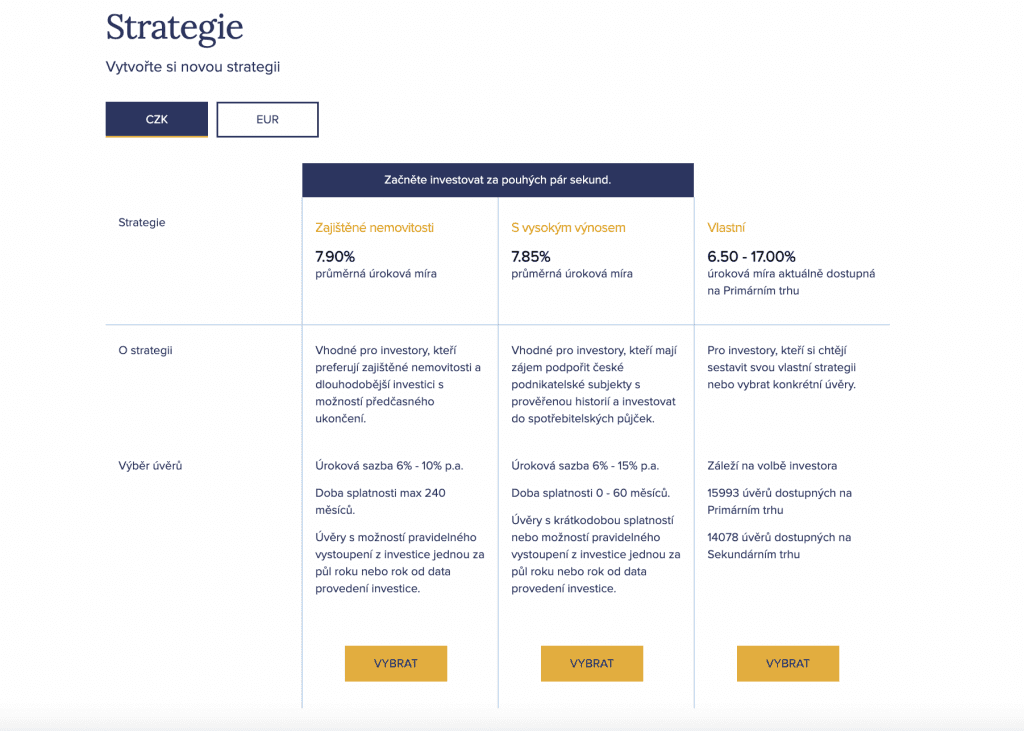
Task: Click the 7.85% average interest rate
Action: (531, 256)
